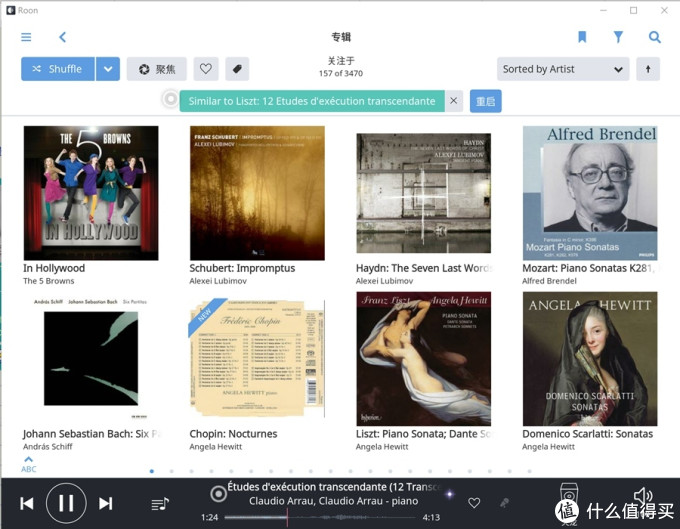Image resolution: width=680 pixels, height=529 pixels.
Task: Toggle the circle beside the Similar to Liszt filter
Action: click(170, 99)
